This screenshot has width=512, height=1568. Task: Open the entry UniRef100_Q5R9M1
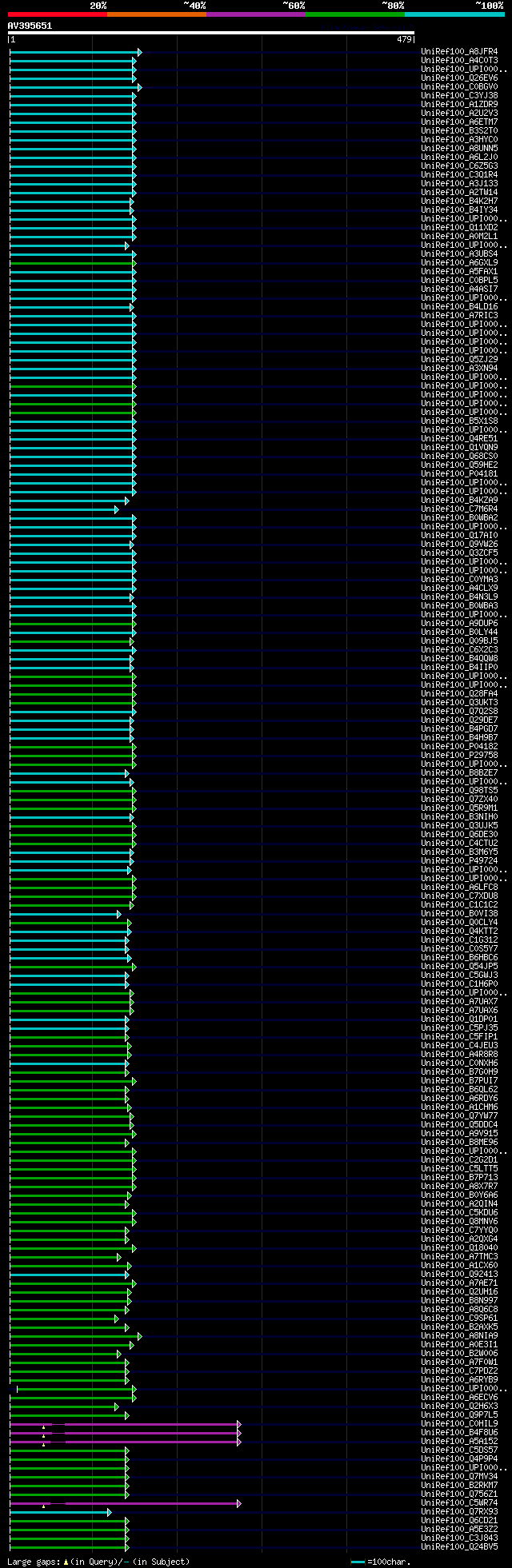pyautogui.click(x=459, y=808)
